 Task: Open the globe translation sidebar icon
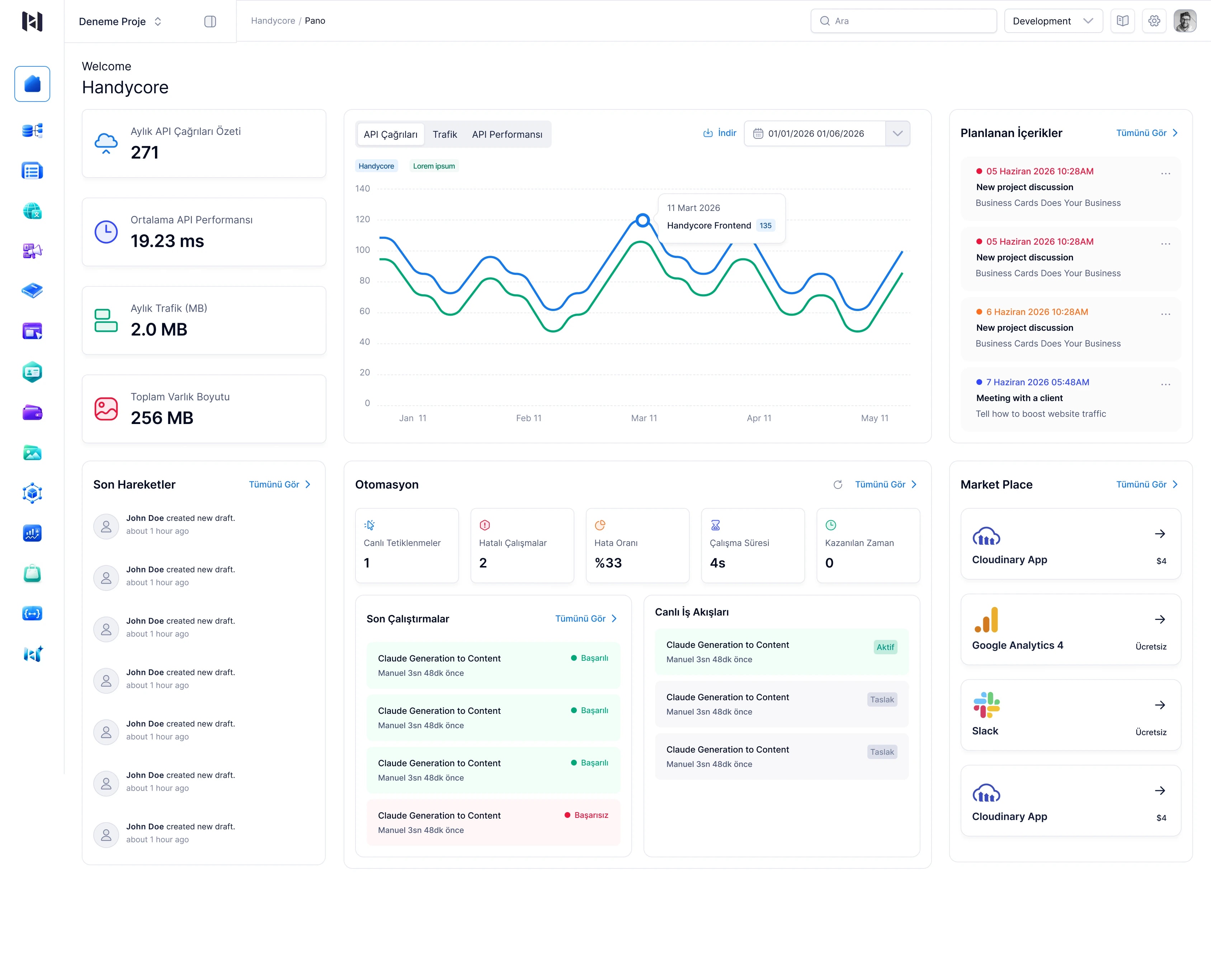(32, 211)
